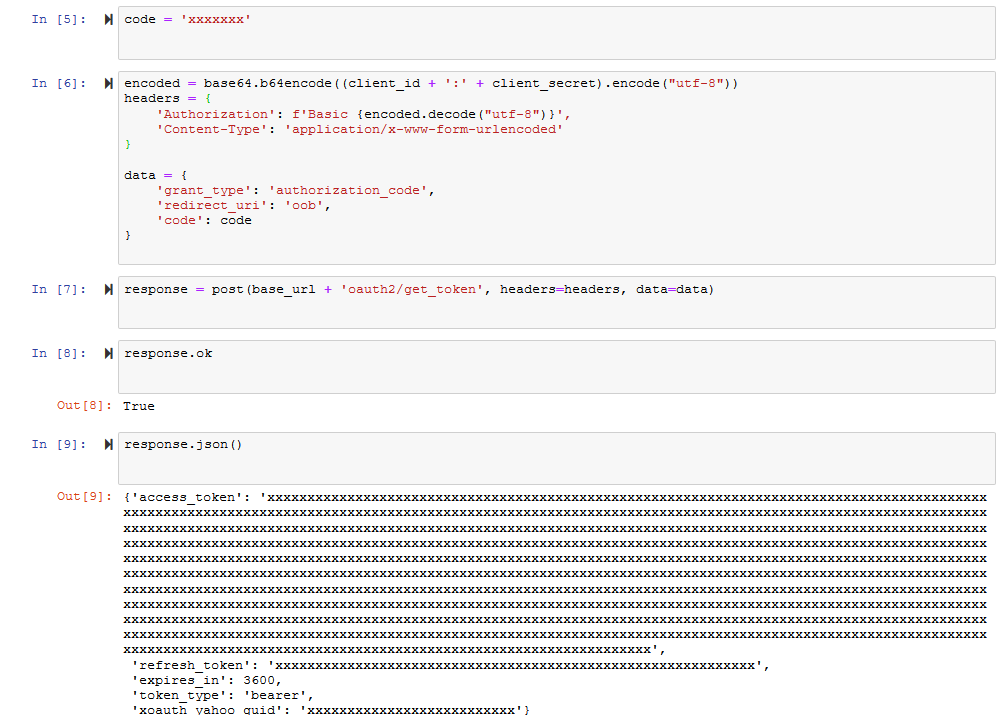Viewport: 1006px width, 715px height.
Task: Click the run icon for the post request cell
Action: 108,288
